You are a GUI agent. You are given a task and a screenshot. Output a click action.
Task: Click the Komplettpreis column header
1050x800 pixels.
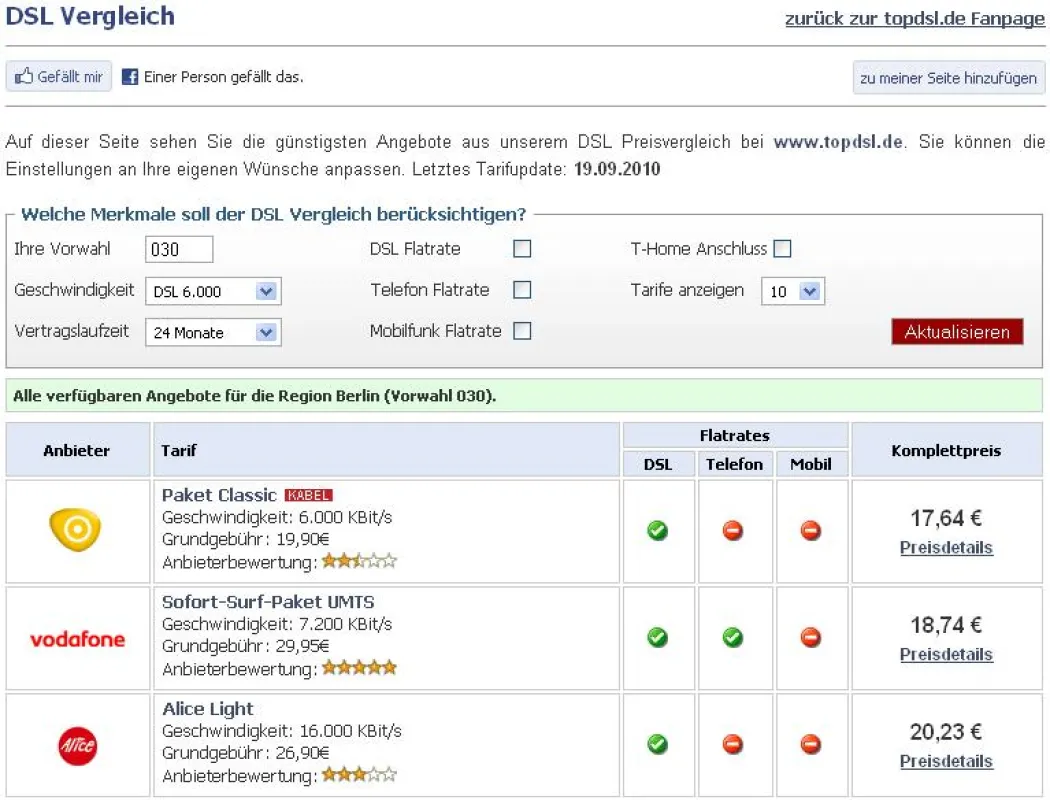pos(946,450)
